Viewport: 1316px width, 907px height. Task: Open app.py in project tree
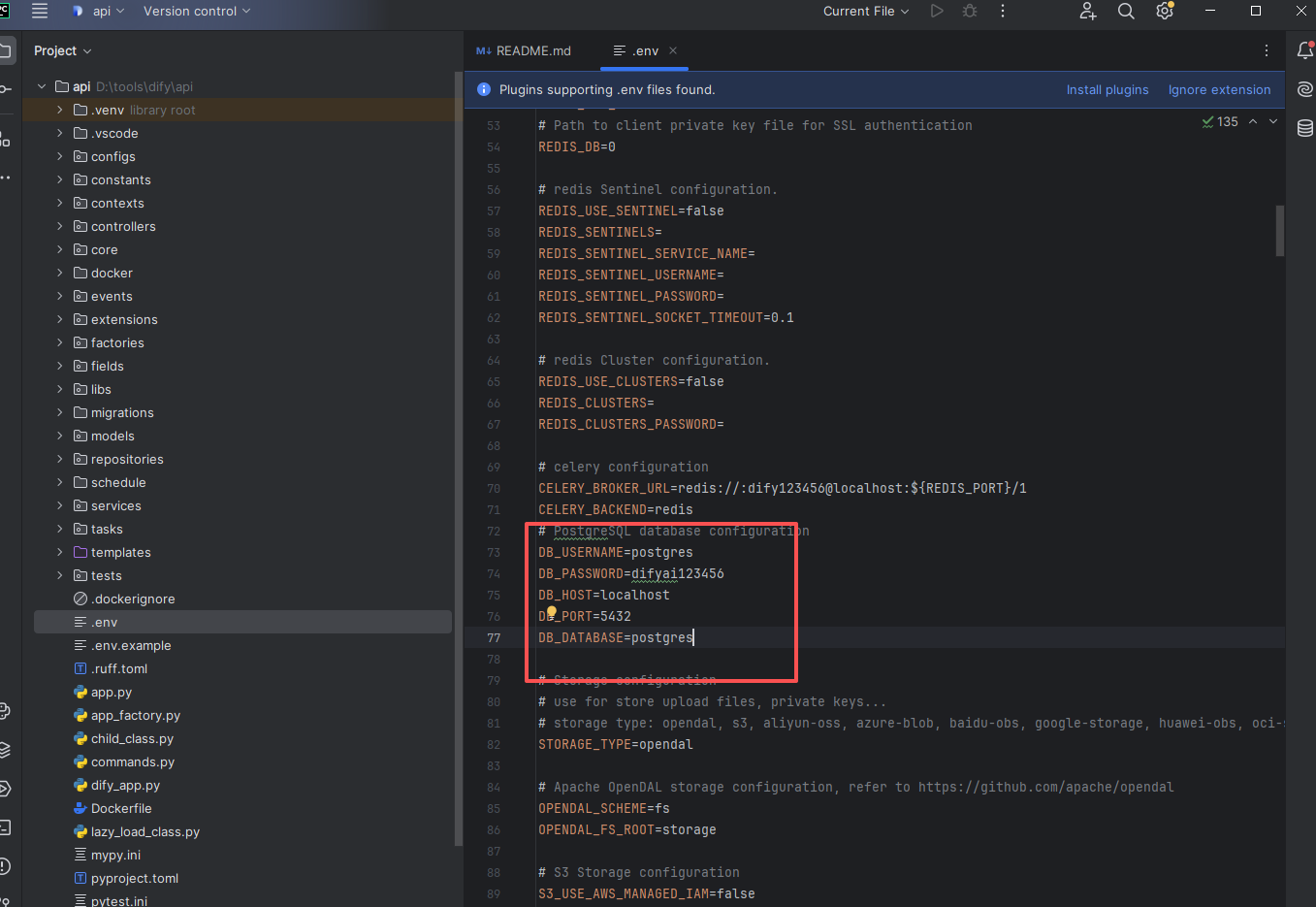tap(111, 692)
